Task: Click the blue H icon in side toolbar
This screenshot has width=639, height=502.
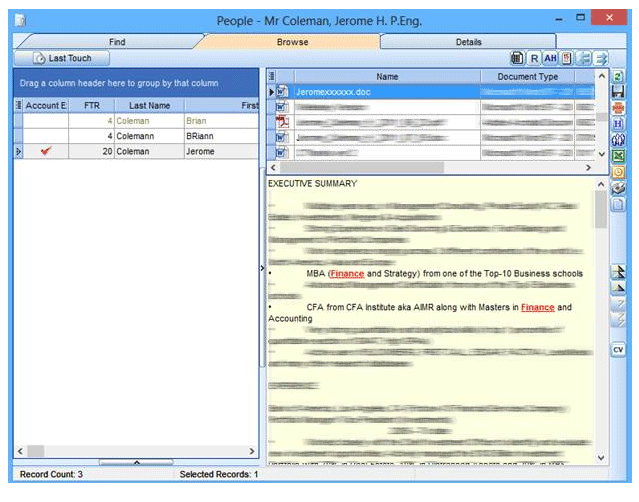Action: [x=618, y=124]
